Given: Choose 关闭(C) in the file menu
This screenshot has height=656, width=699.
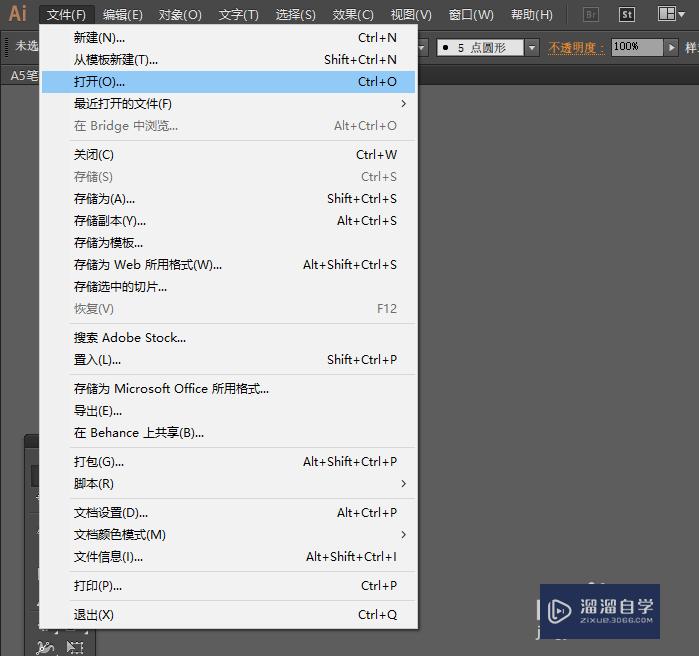Looking at the screenshot, I should pos(228,155).
